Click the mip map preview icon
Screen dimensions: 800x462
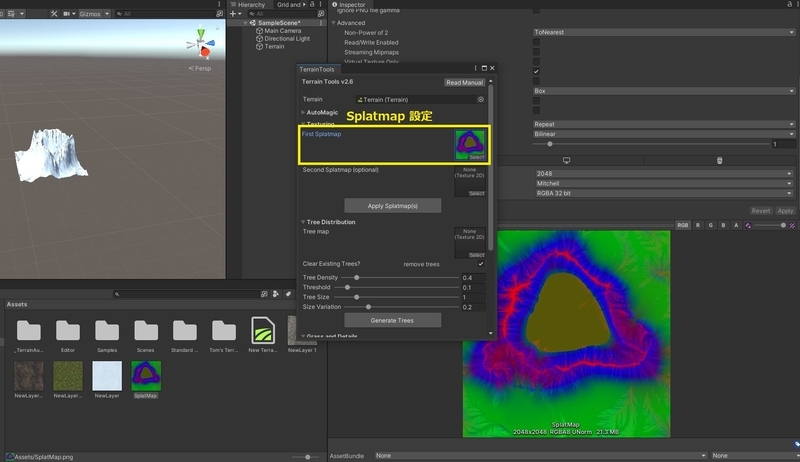(748, 225)
